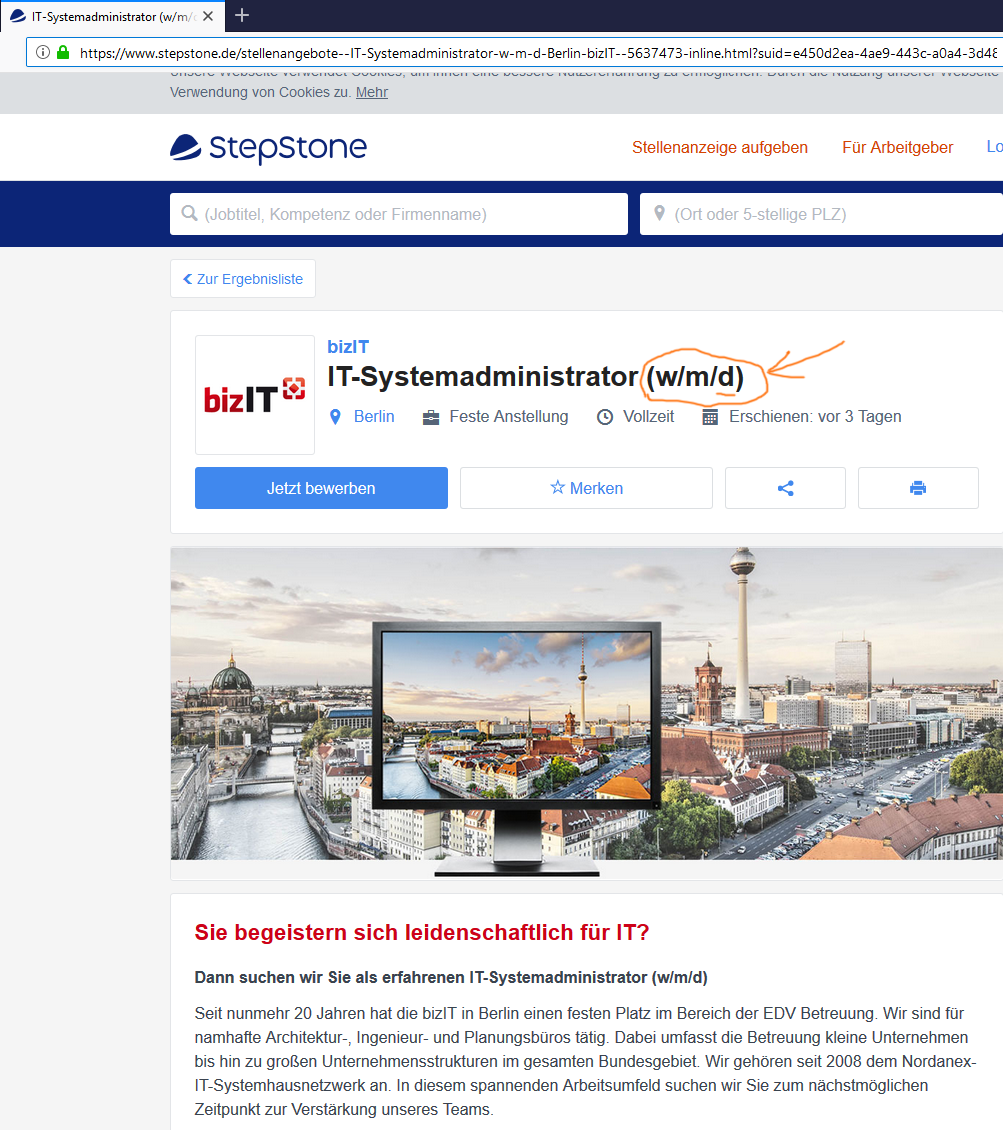Click the Vollzeit text
This screenshot has height=1130, width=1003.
[648, 417]
